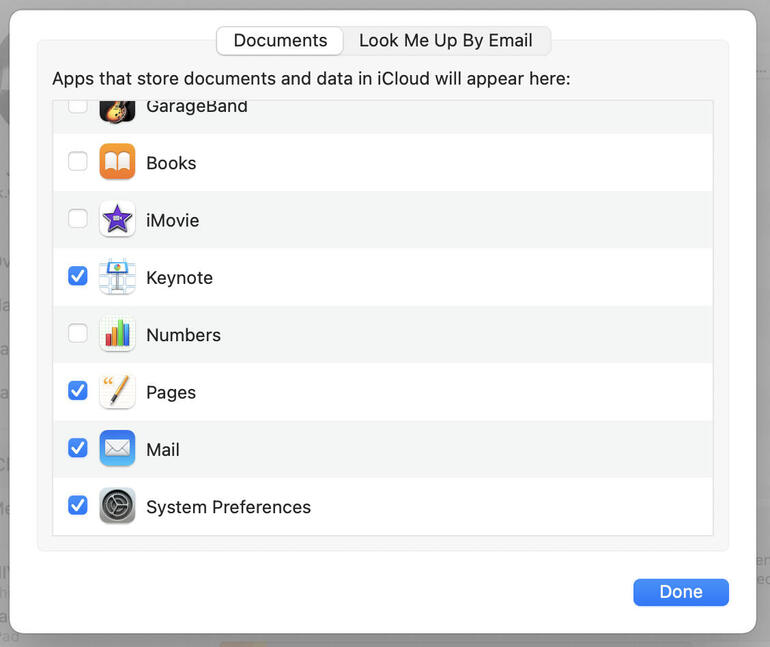Image resolution: width=770 pixels, height=647 pixels.
Task: Click the blue Done button
Action: (x=681, y=592)
